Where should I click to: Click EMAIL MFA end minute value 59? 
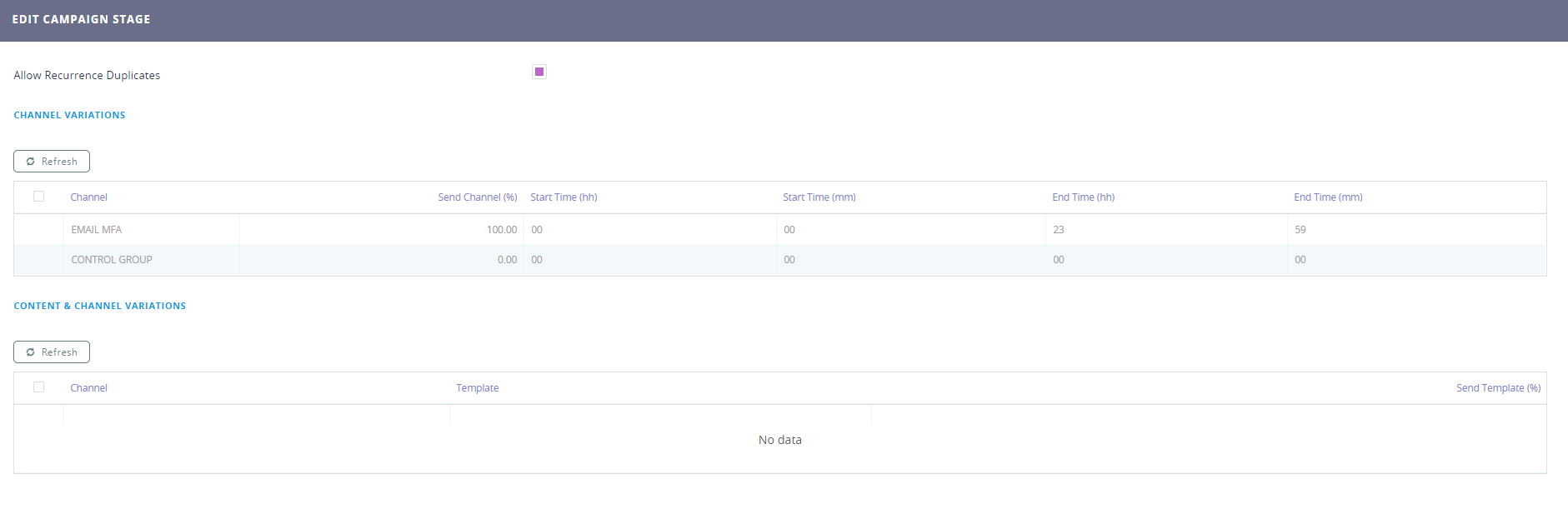(1300, 230)
